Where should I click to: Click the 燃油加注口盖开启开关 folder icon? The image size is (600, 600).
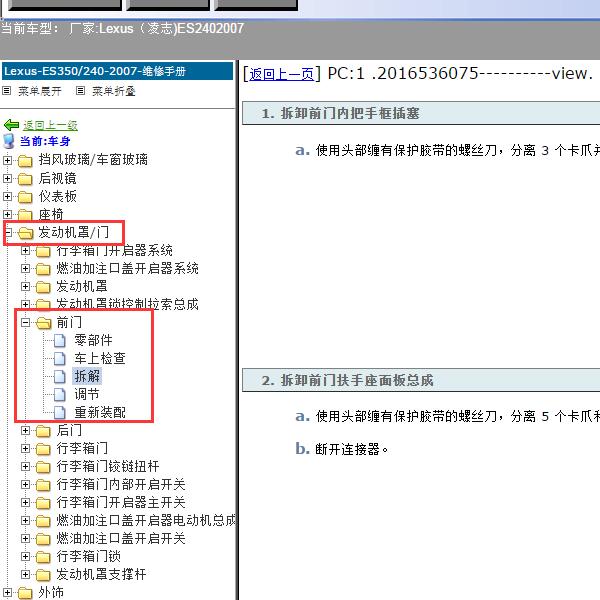coord(43,539)
